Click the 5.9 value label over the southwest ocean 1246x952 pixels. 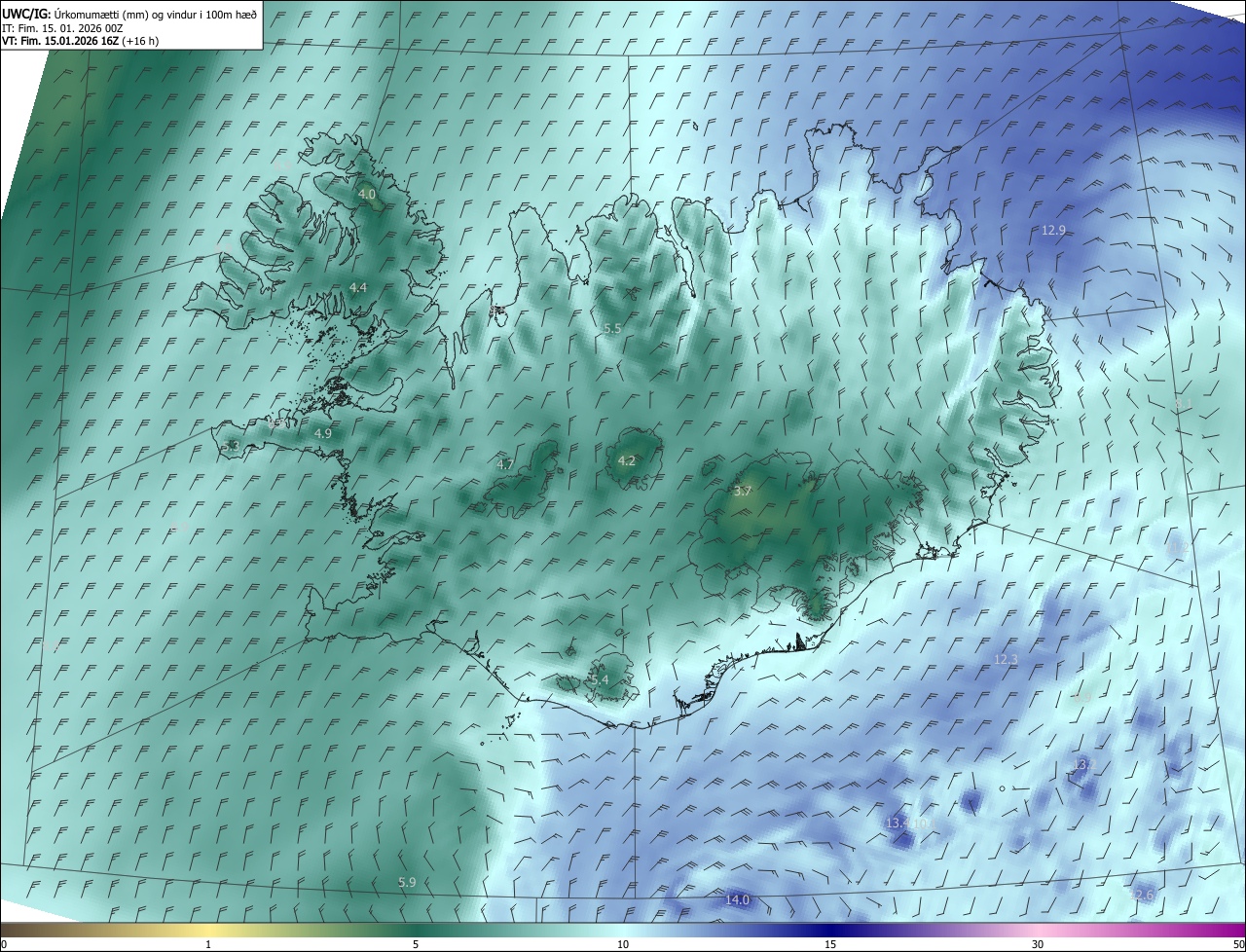(407, 882)
